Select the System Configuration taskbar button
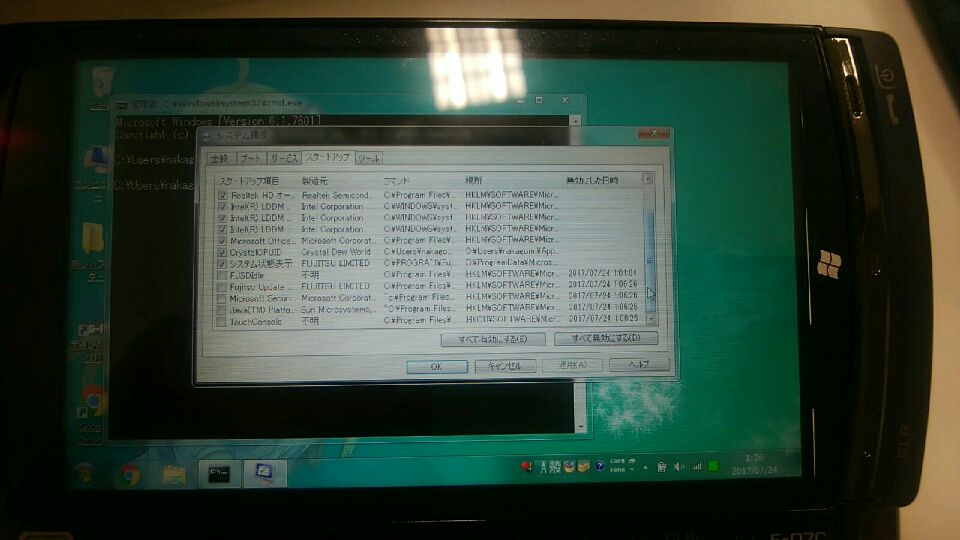Viewport: 960px width, 540px height. 264,474
